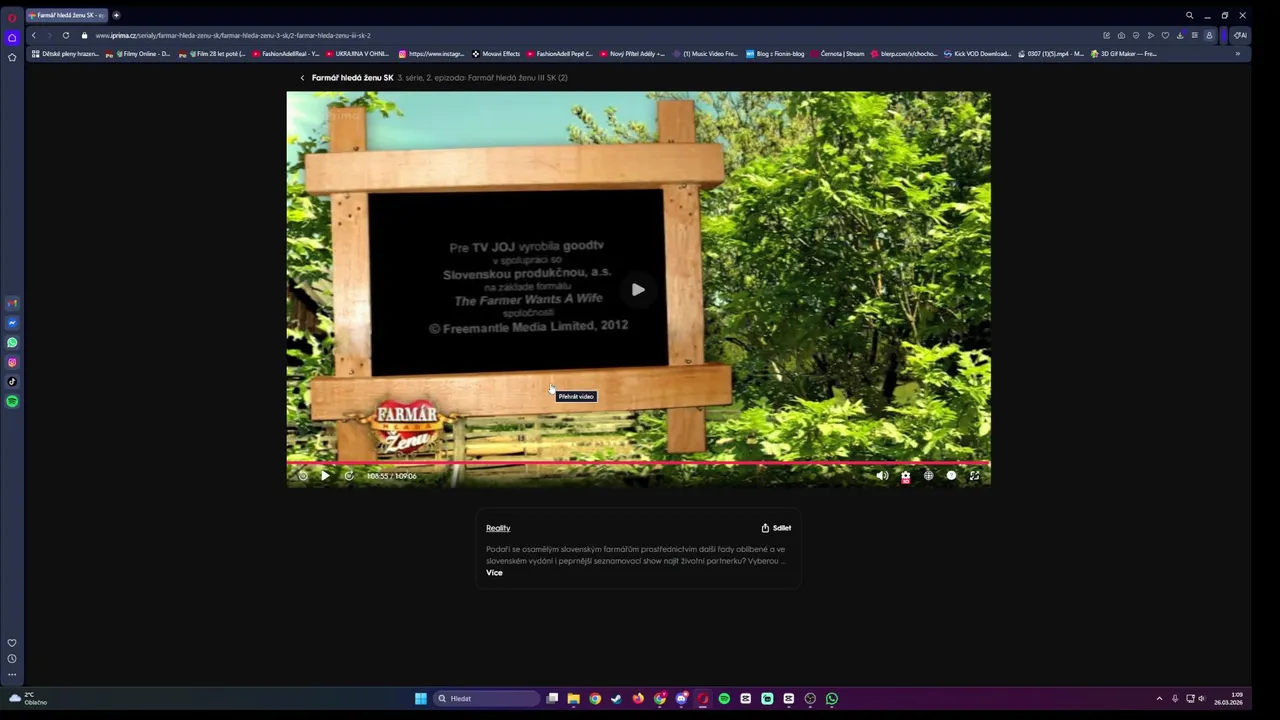Image resolution: width=1280 pixels, height=720 pixels.
Task: Open the weather widget Oblačno
Action: coord(28,698)
